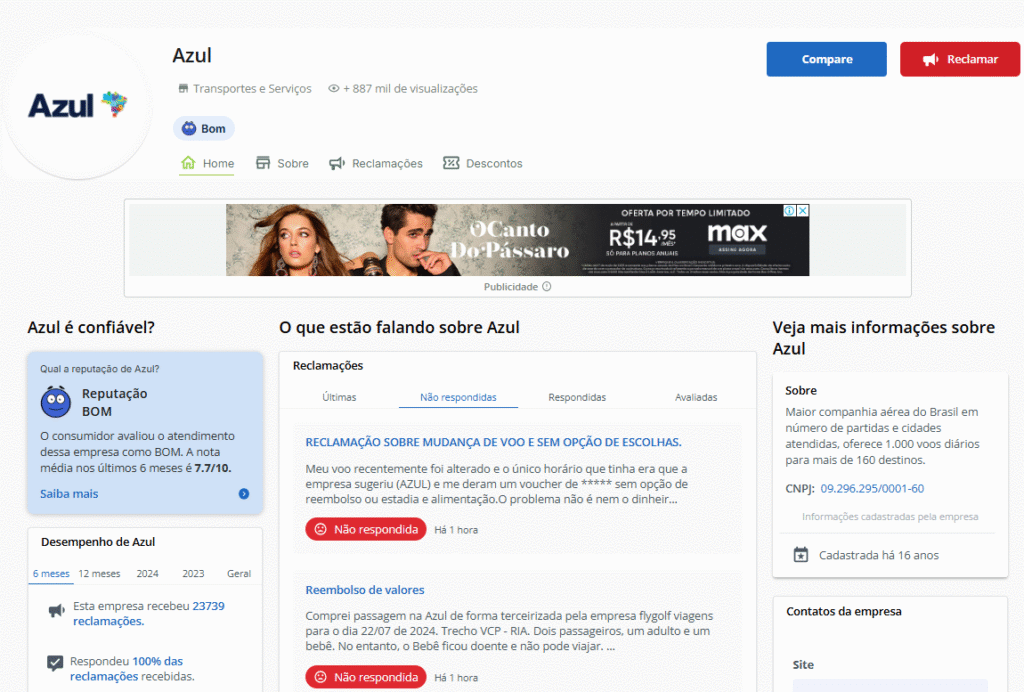The height and width of the screenshot is (692, 1024).
Task: Click the first Não respondida status badge
Action: [365, 529]
